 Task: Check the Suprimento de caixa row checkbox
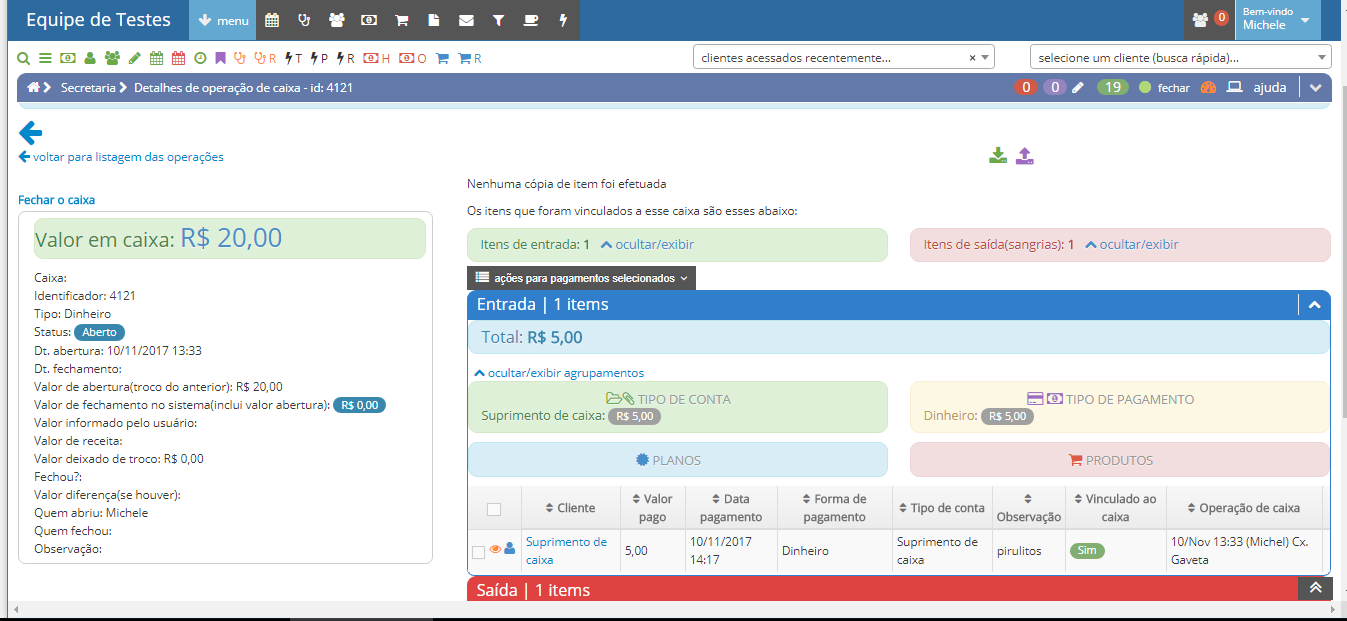pyautogui.click(x=478, y=551)
